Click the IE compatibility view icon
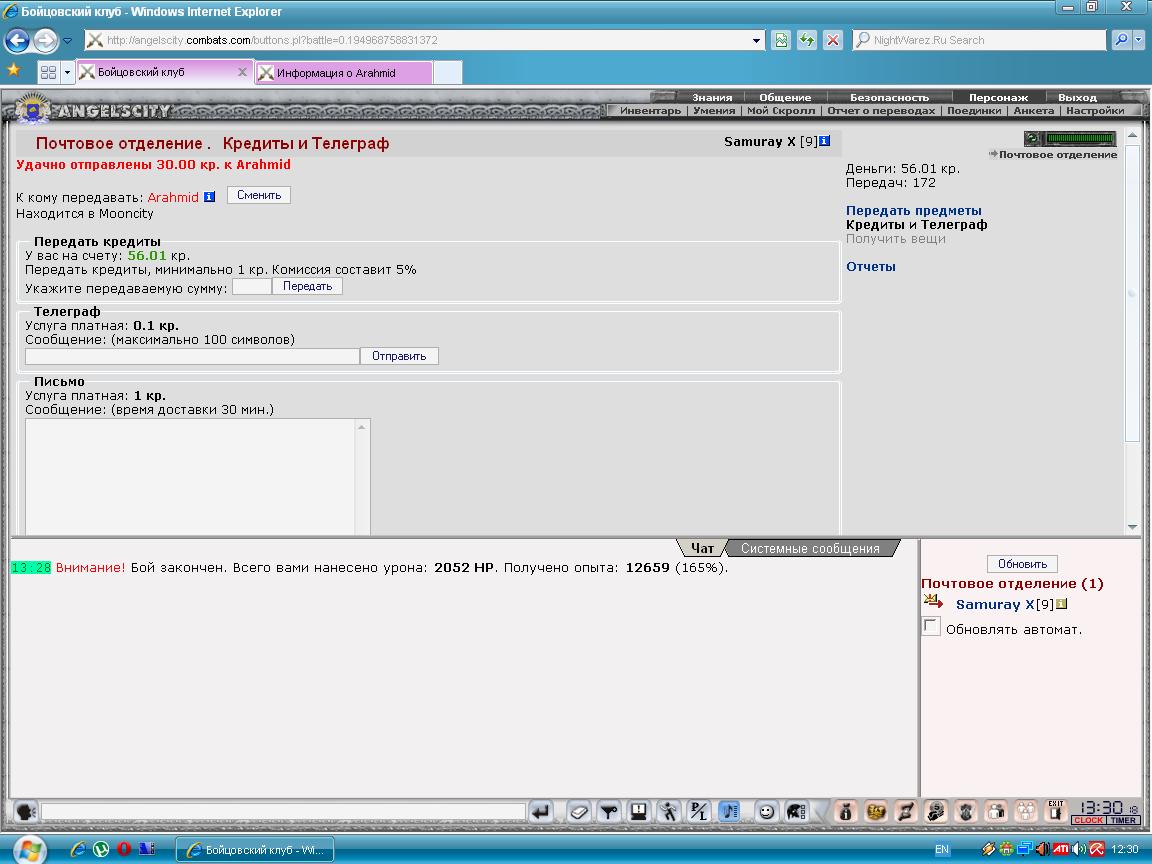Viewport: 1152px width, 864px height. (x=781, y=40)
